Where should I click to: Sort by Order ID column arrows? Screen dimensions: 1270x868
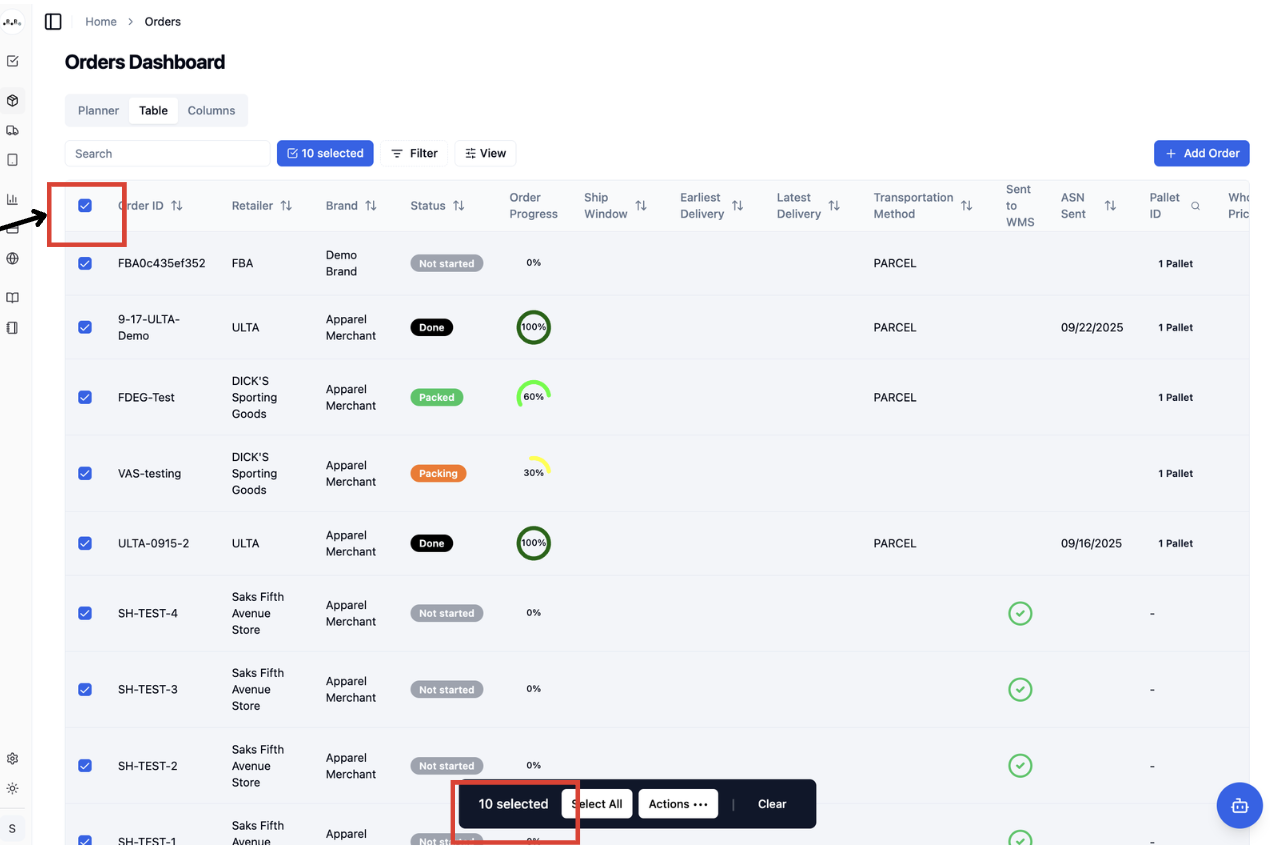click(x=177, y=206)
